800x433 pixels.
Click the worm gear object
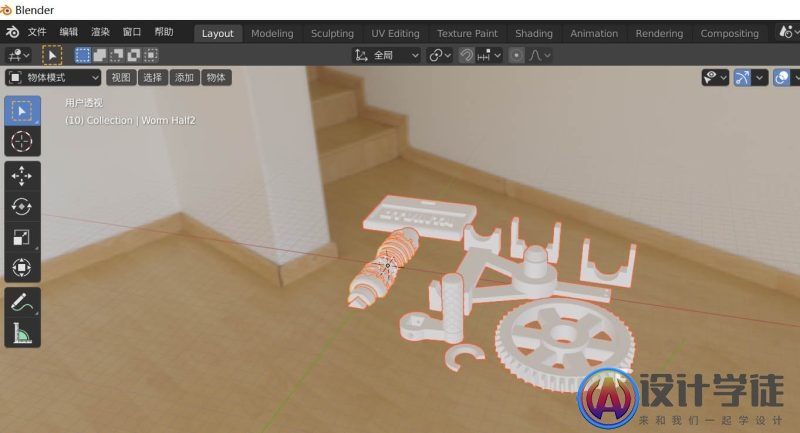click(x=382, y=268)
